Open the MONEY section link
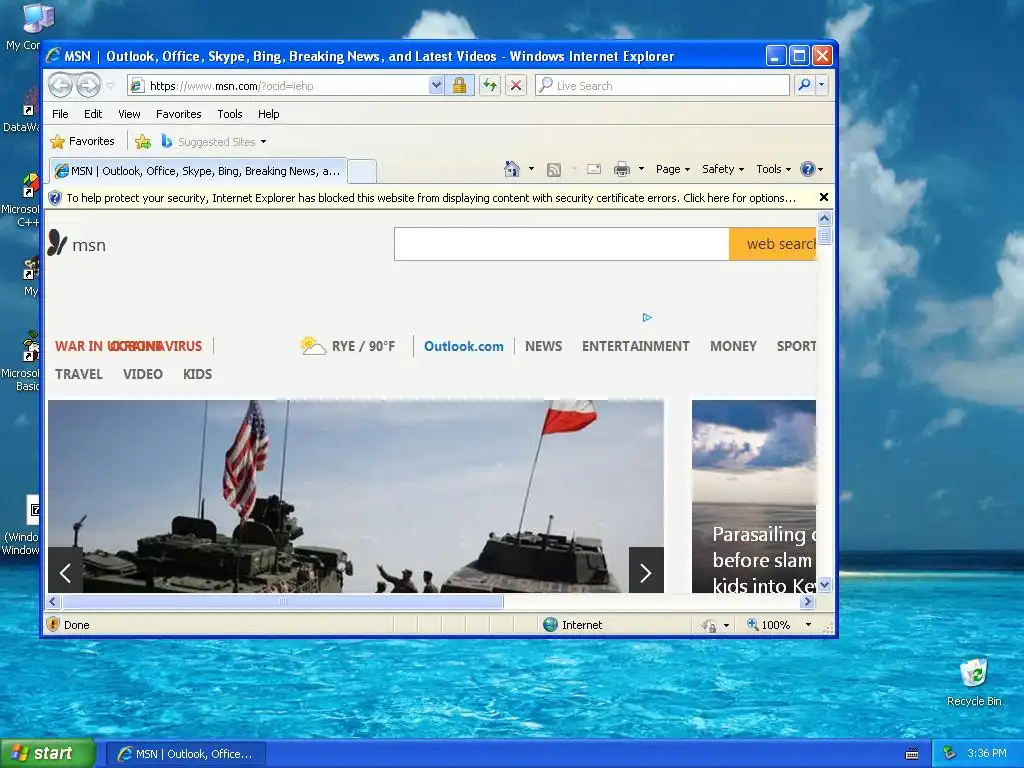 pyautogui.click(x=733, y=346)
